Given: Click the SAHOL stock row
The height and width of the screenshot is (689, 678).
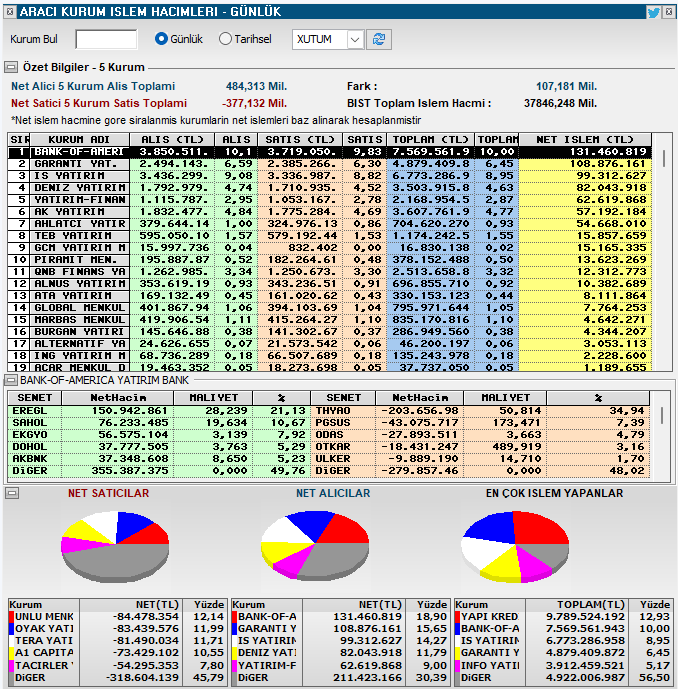Looking at the screenshot, I should point(159,423).
